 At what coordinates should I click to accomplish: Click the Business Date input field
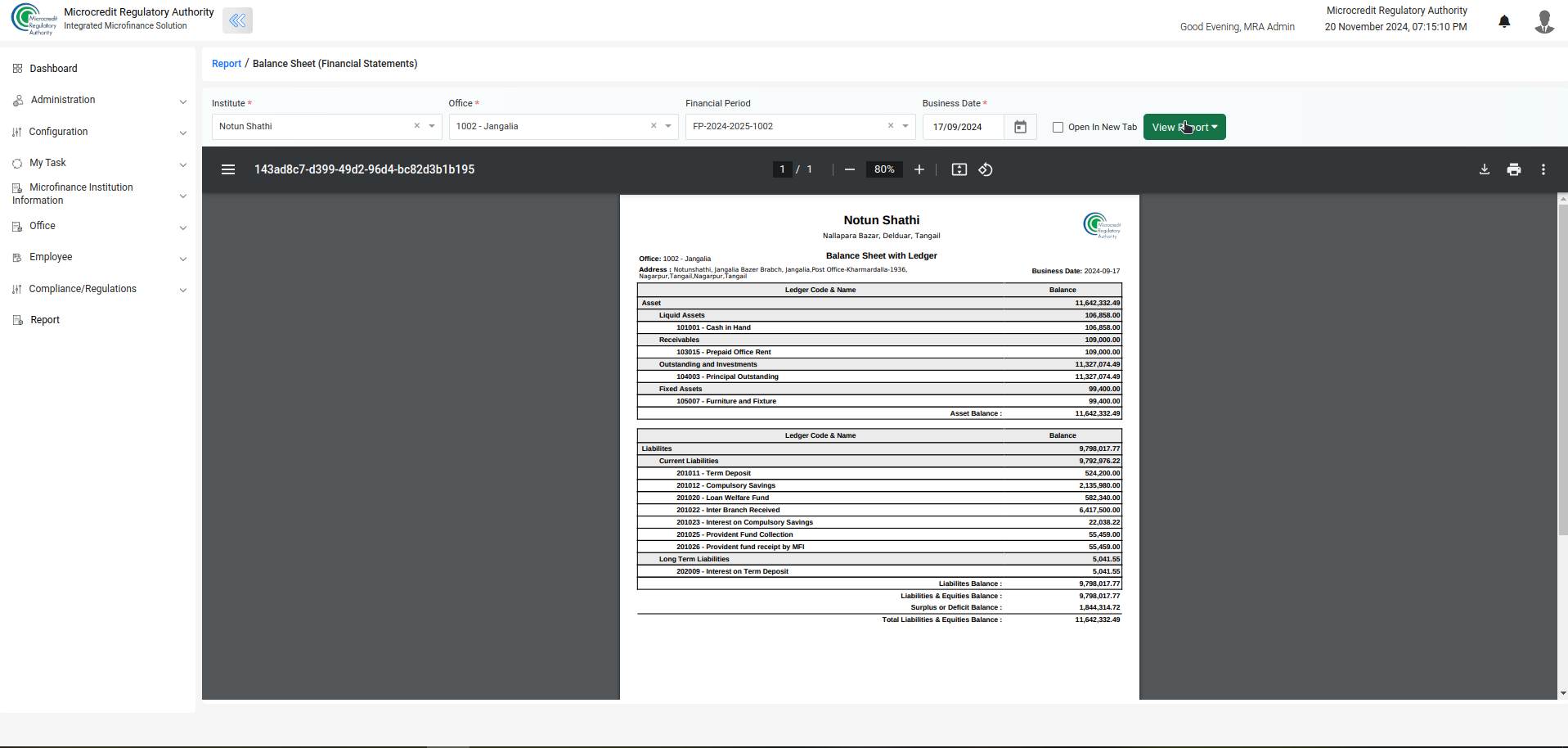964,127
